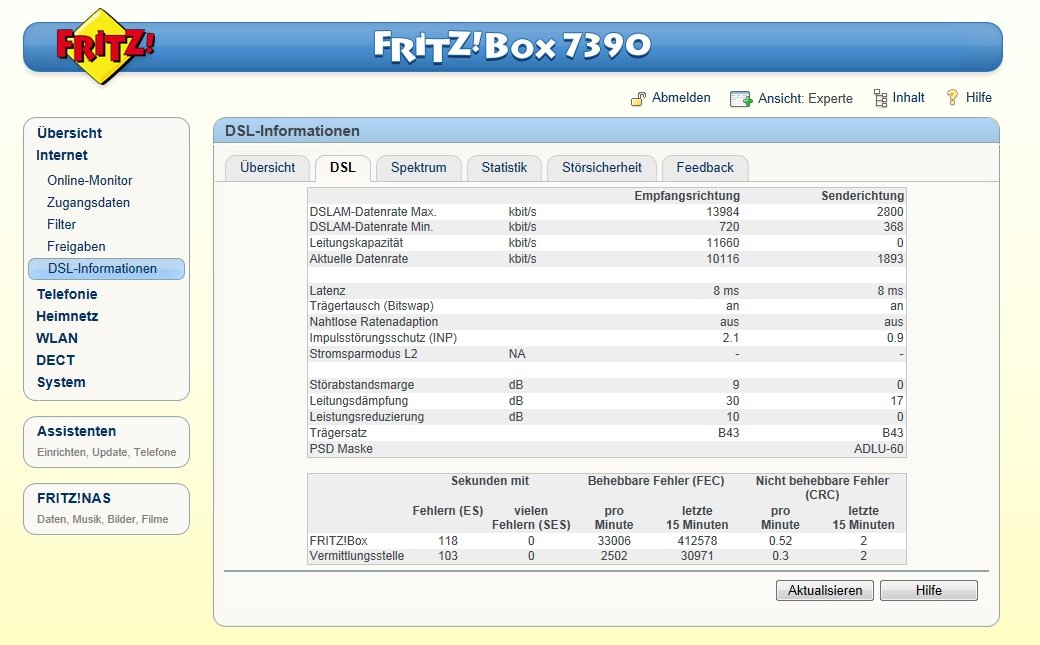Click the Hilfe button at bottom
The image size is (1040, 645).
coord(929,591)
